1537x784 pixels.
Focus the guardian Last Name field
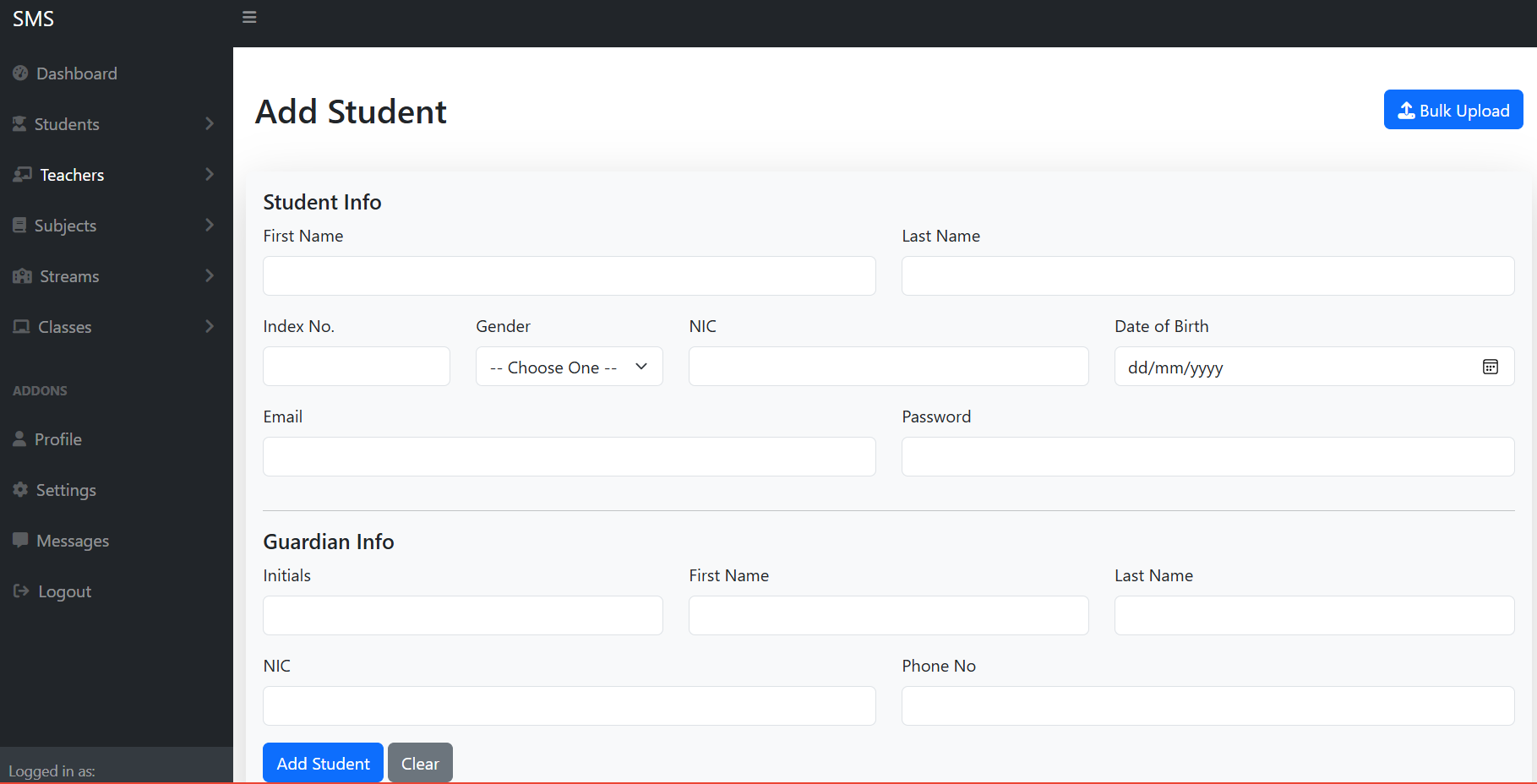(x=1314, y=616)
